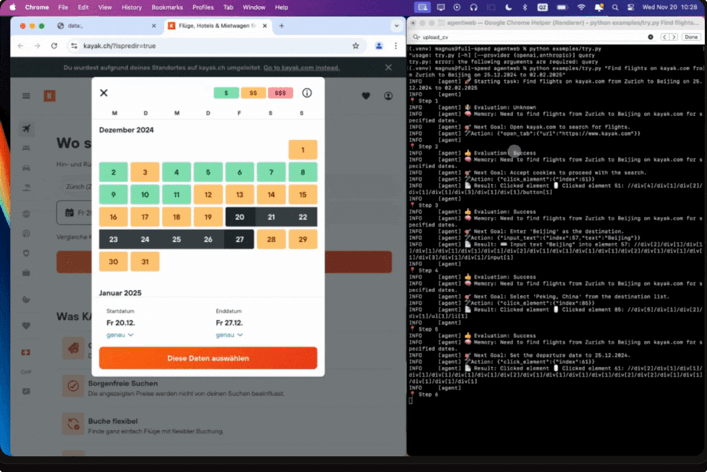Open Chrome three-dot menu
The height and width of the screenshot is (472, 707).
pos(395,46)
